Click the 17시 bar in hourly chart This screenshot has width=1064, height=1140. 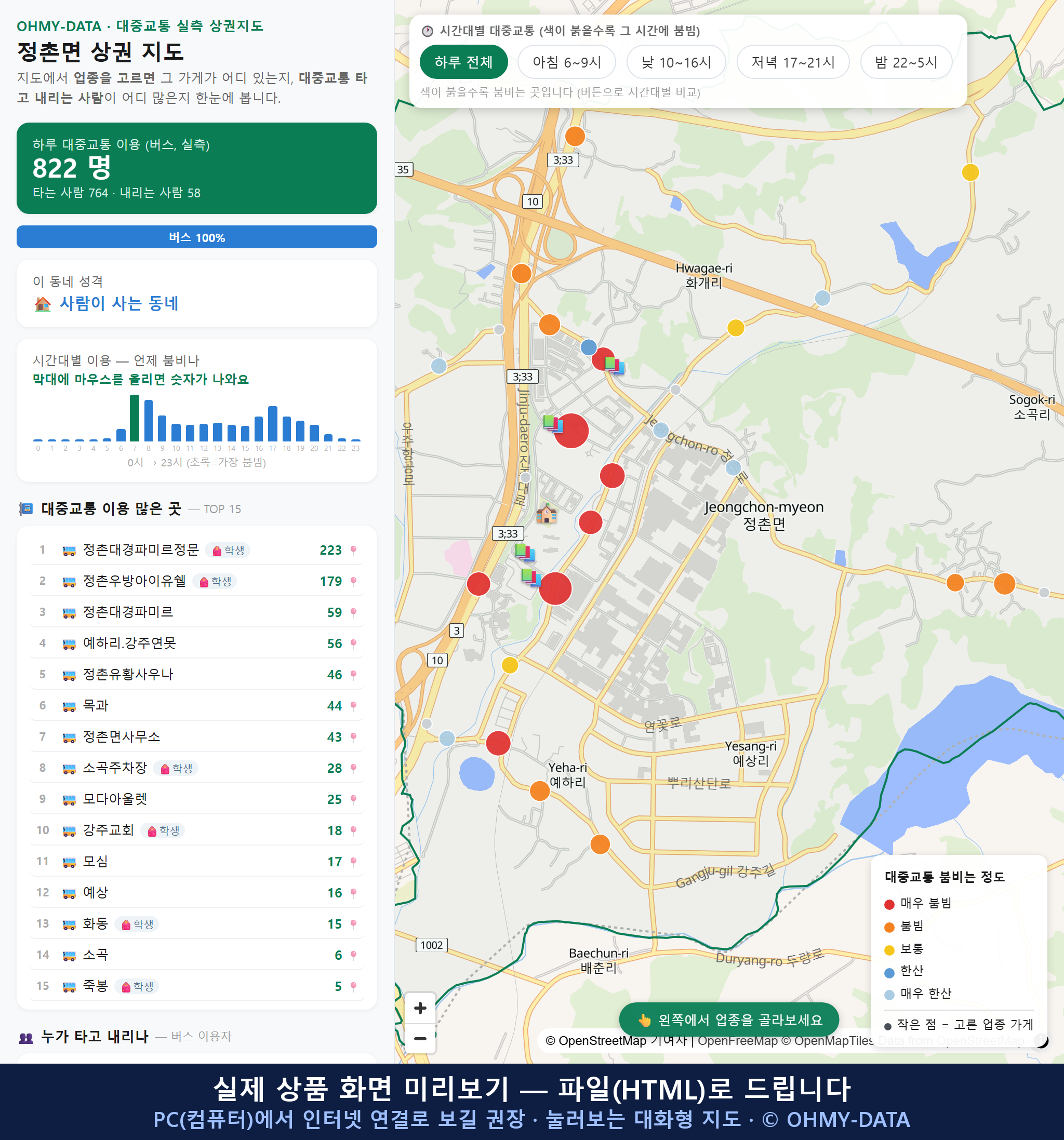[x=273, y=424]
